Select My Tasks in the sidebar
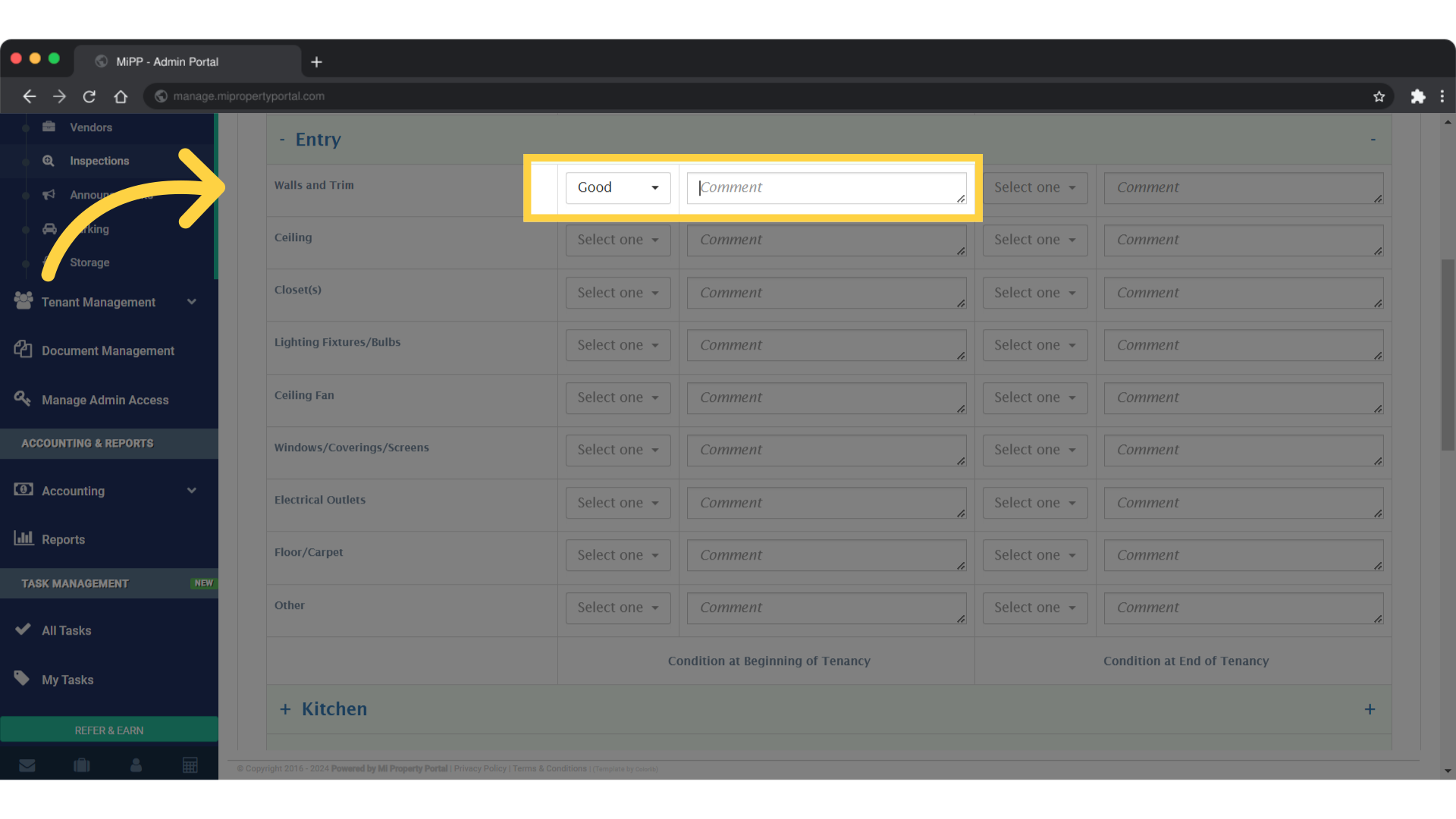The width and height of the screenshot is (1456, 819). tap(67, 679)
